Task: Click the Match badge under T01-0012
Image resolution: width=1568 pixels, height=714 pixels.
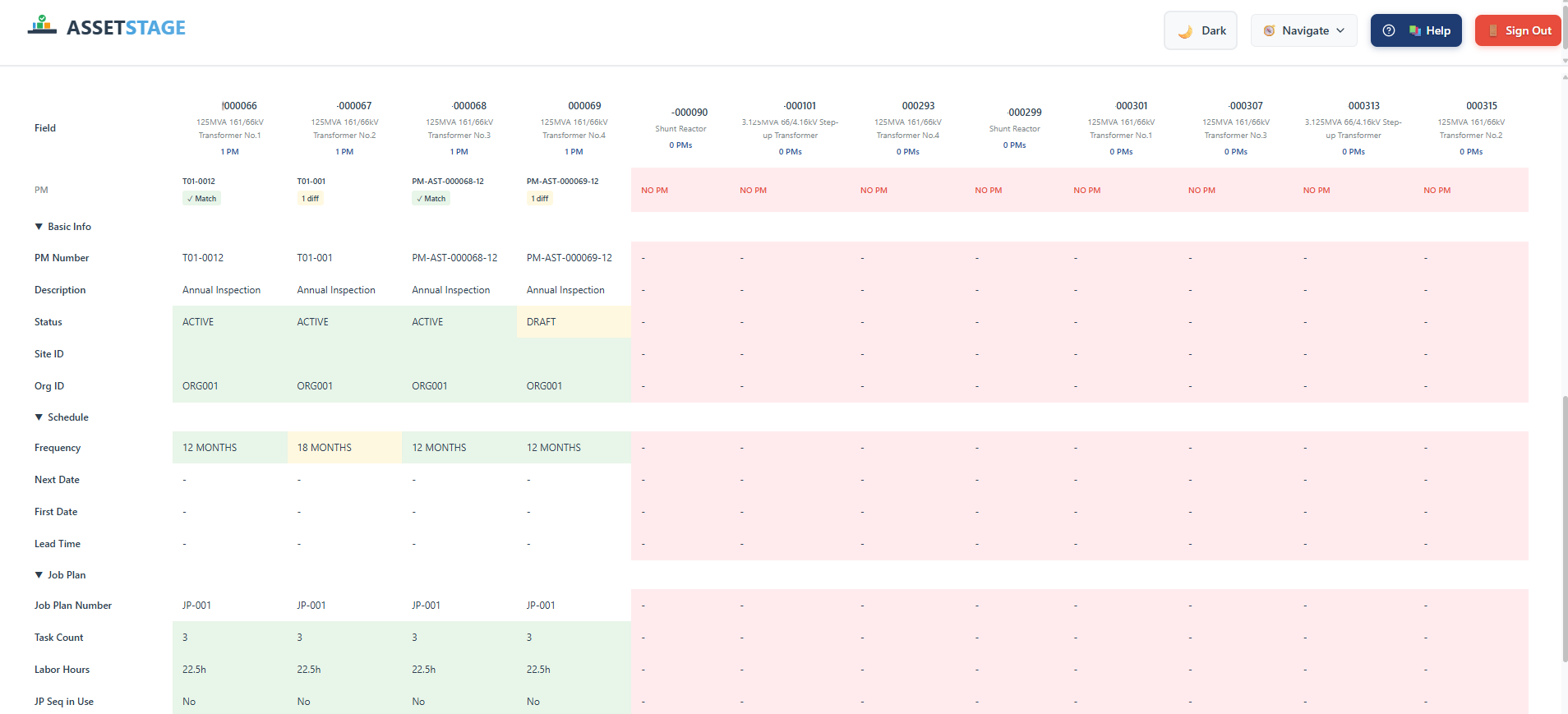Action: coord(201,199)
